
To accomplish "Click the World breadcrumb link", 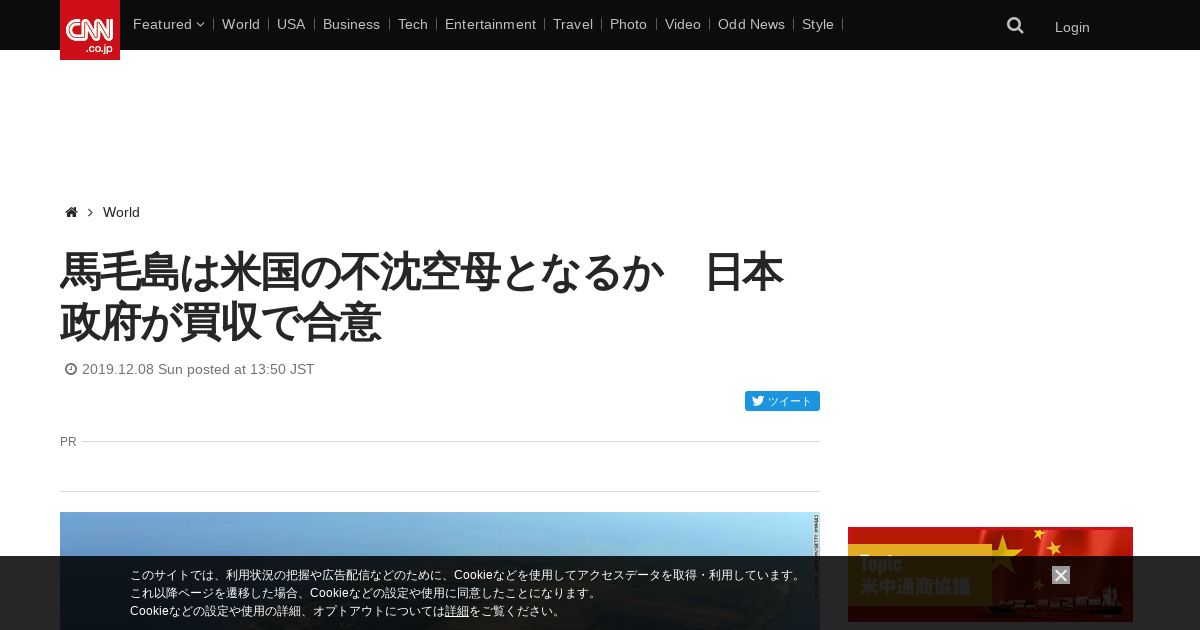I will point(121,212).
